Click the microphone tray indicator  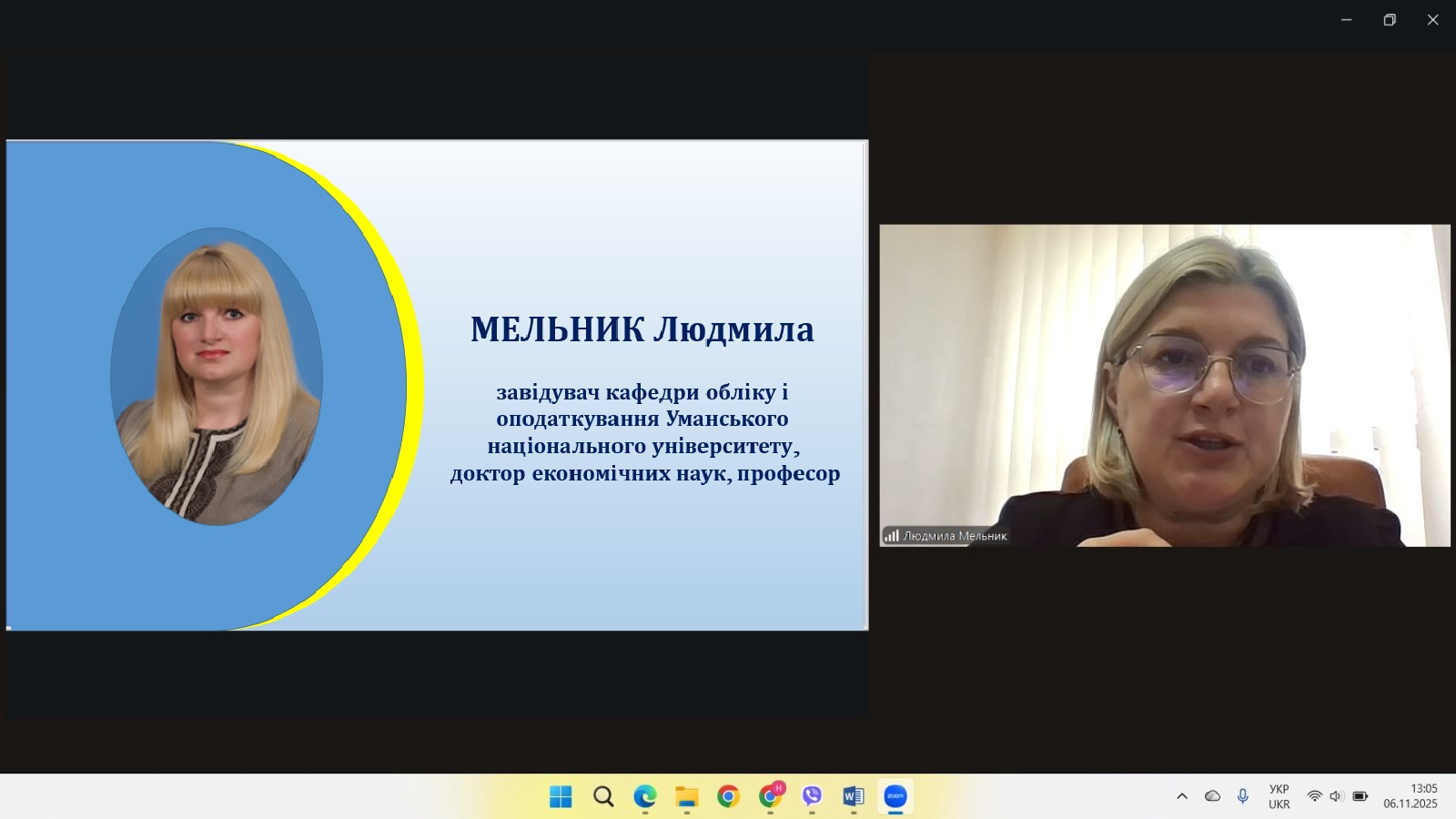(1243, 797)
